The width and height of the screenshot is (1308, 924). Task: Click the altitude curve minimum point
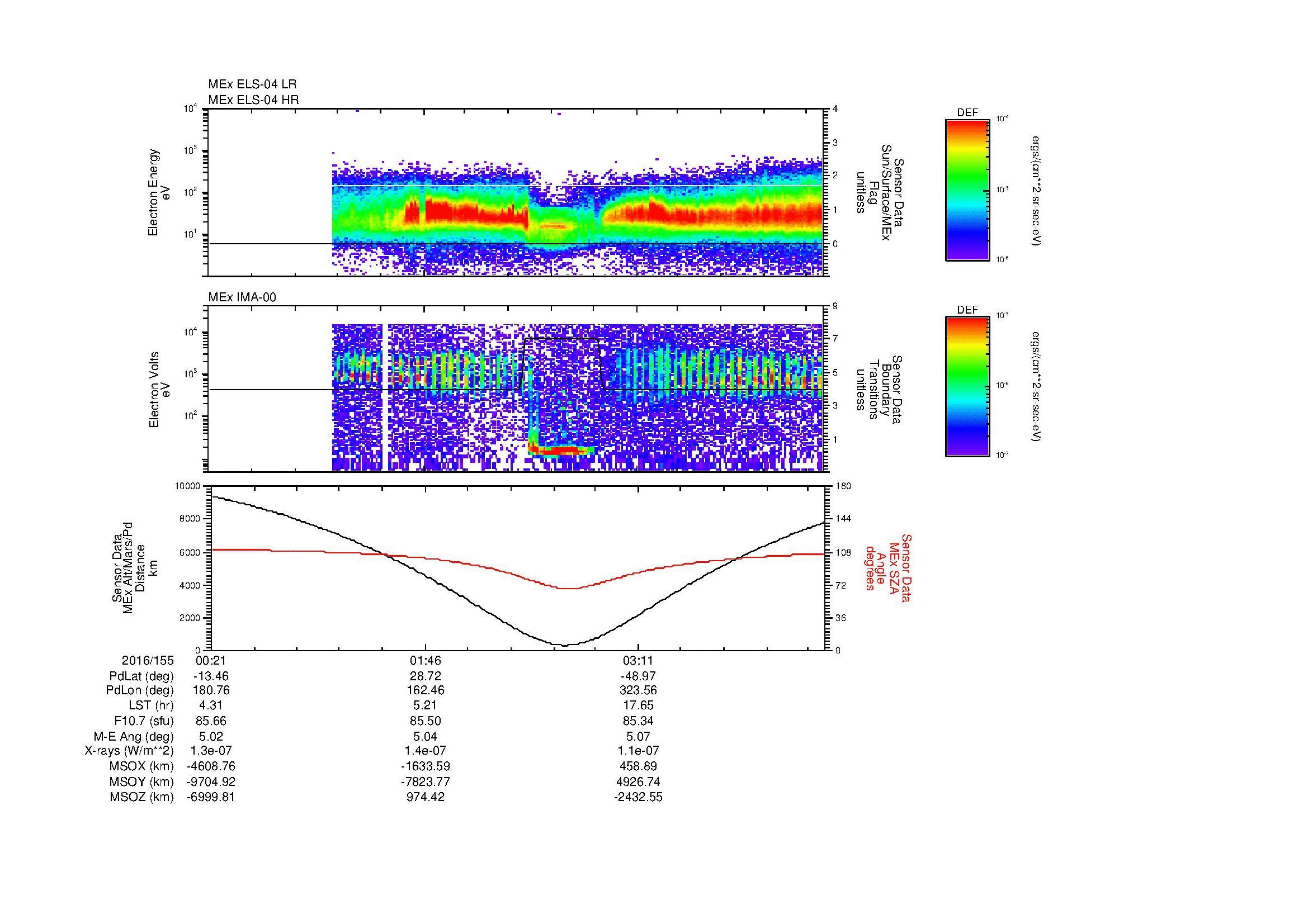(x=565, y=645)
